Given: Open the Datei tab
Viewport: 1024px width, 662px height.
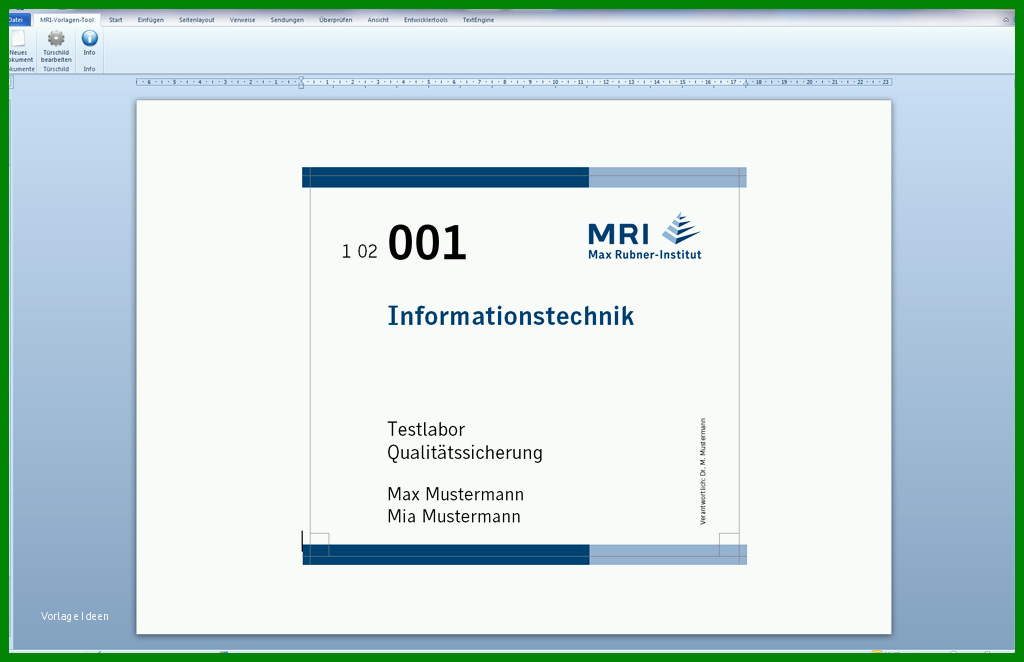Looking at the screenshot, I should pyautogui.click(x=19, y=20).
